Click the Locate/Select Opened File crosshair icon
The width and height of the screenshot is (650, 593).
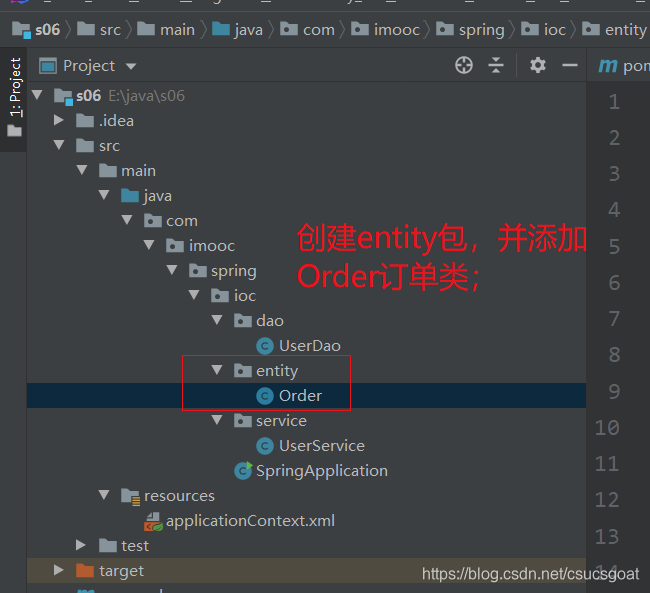(463, 65)
